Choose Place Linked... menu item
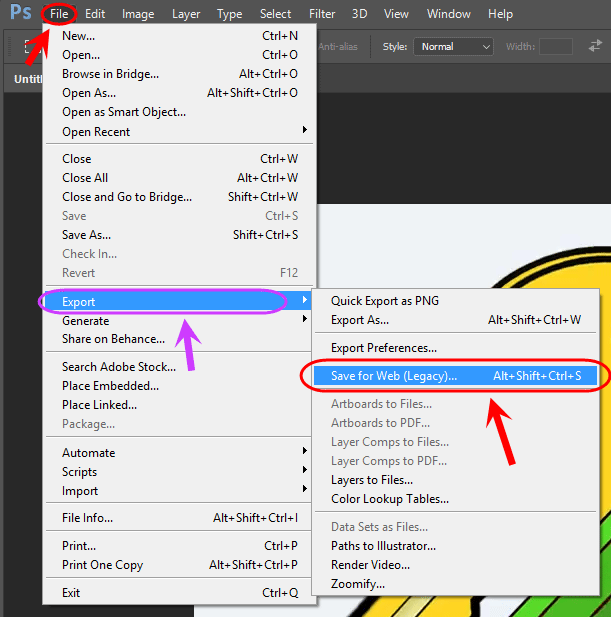The image size is (611, 617). click(x=180, y=405)
